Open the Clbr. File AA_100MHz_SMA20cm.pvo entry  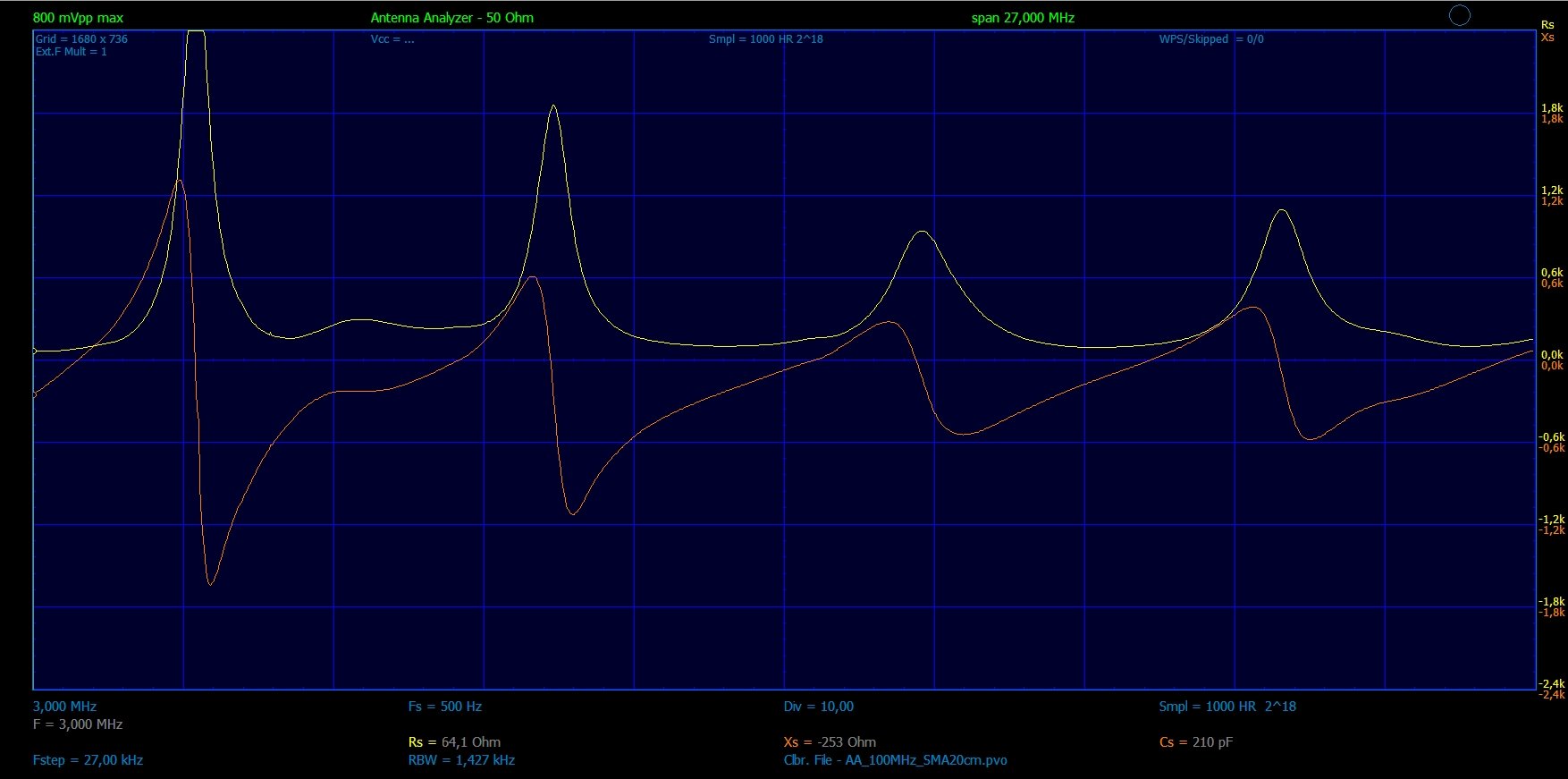895,760
